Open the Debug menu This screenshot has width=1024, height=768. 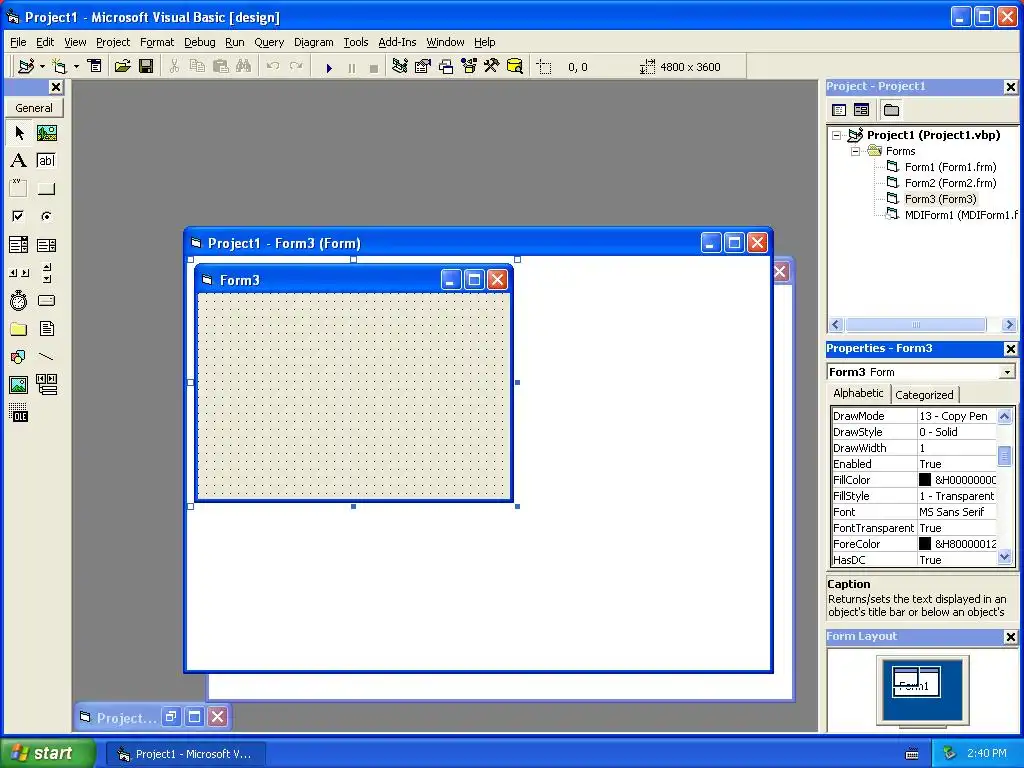(199, 42)
